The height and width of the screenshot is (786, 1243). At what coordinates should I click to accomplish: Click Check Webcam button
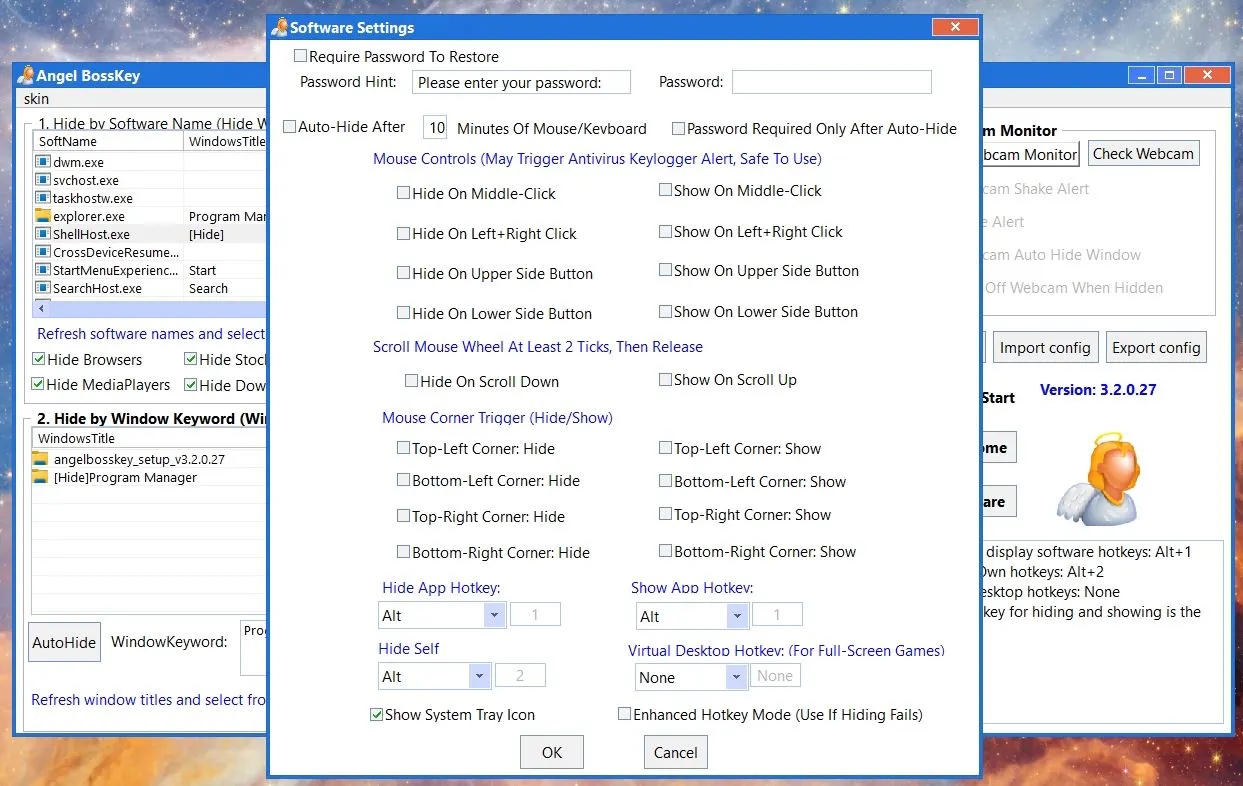coord(1143,153)
